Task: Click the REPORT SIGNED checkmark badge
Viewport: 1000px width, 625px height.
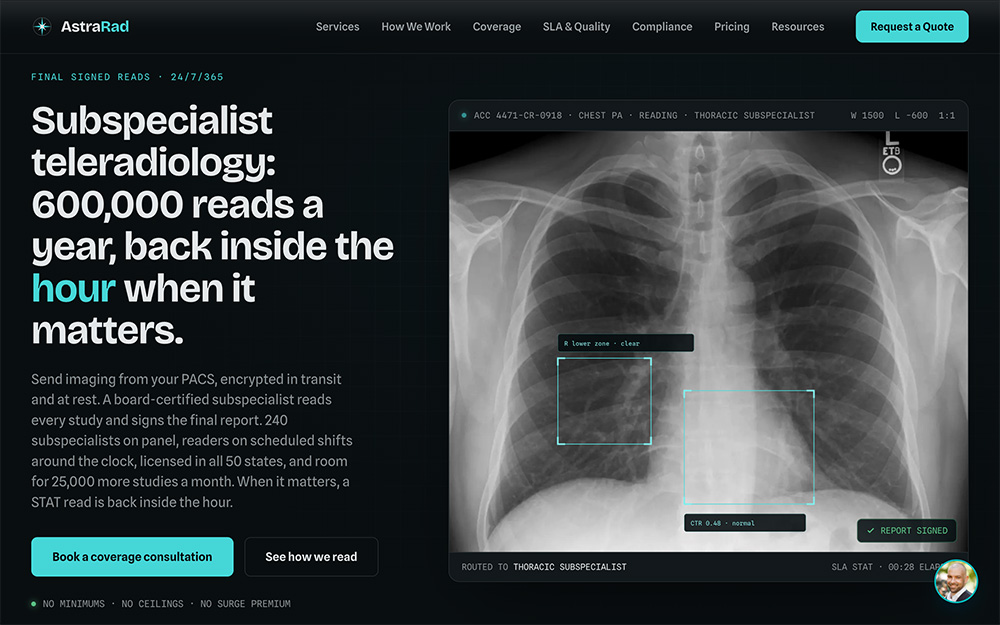Action: point(906,531)
